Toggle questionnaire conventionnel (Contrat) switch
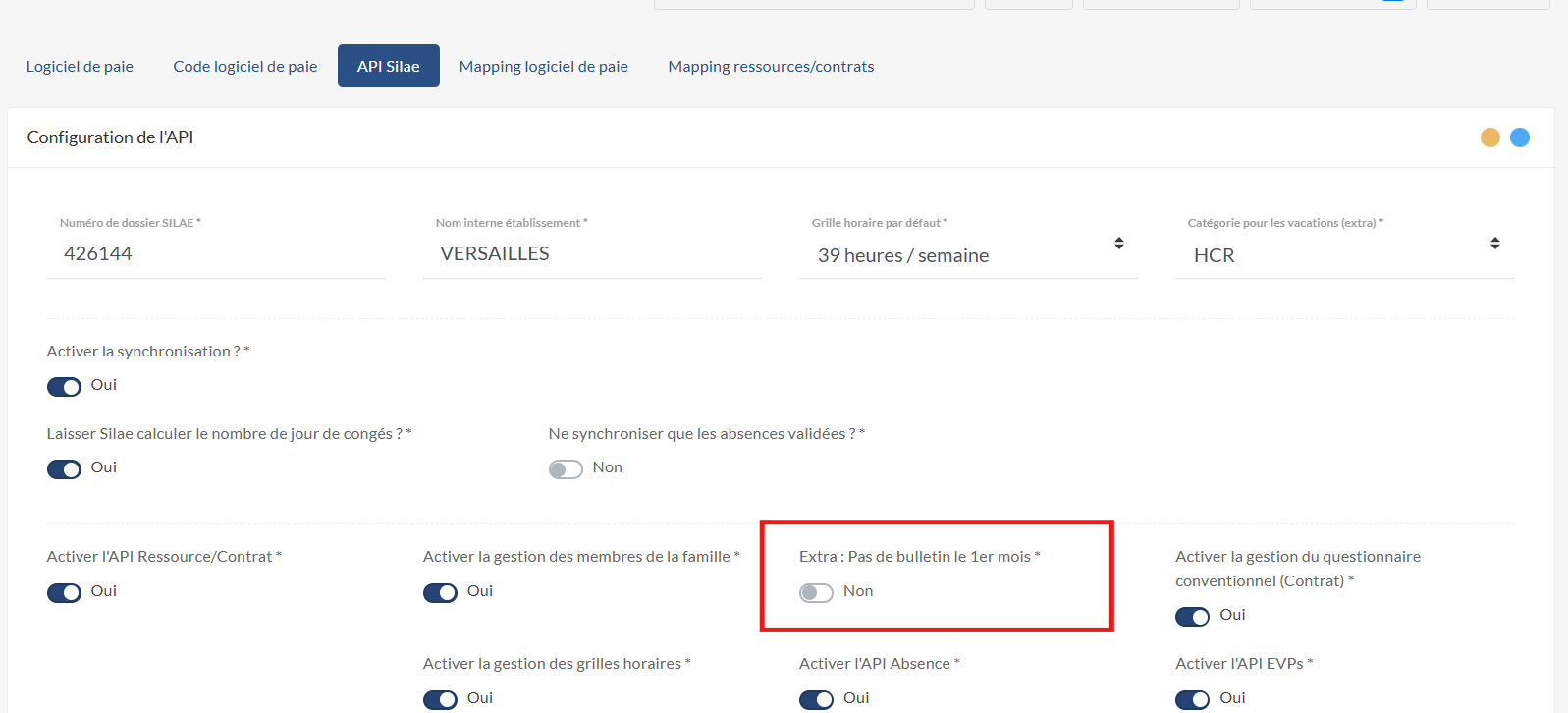This screenshot has height=713, width=1568. click(1192, 617)
